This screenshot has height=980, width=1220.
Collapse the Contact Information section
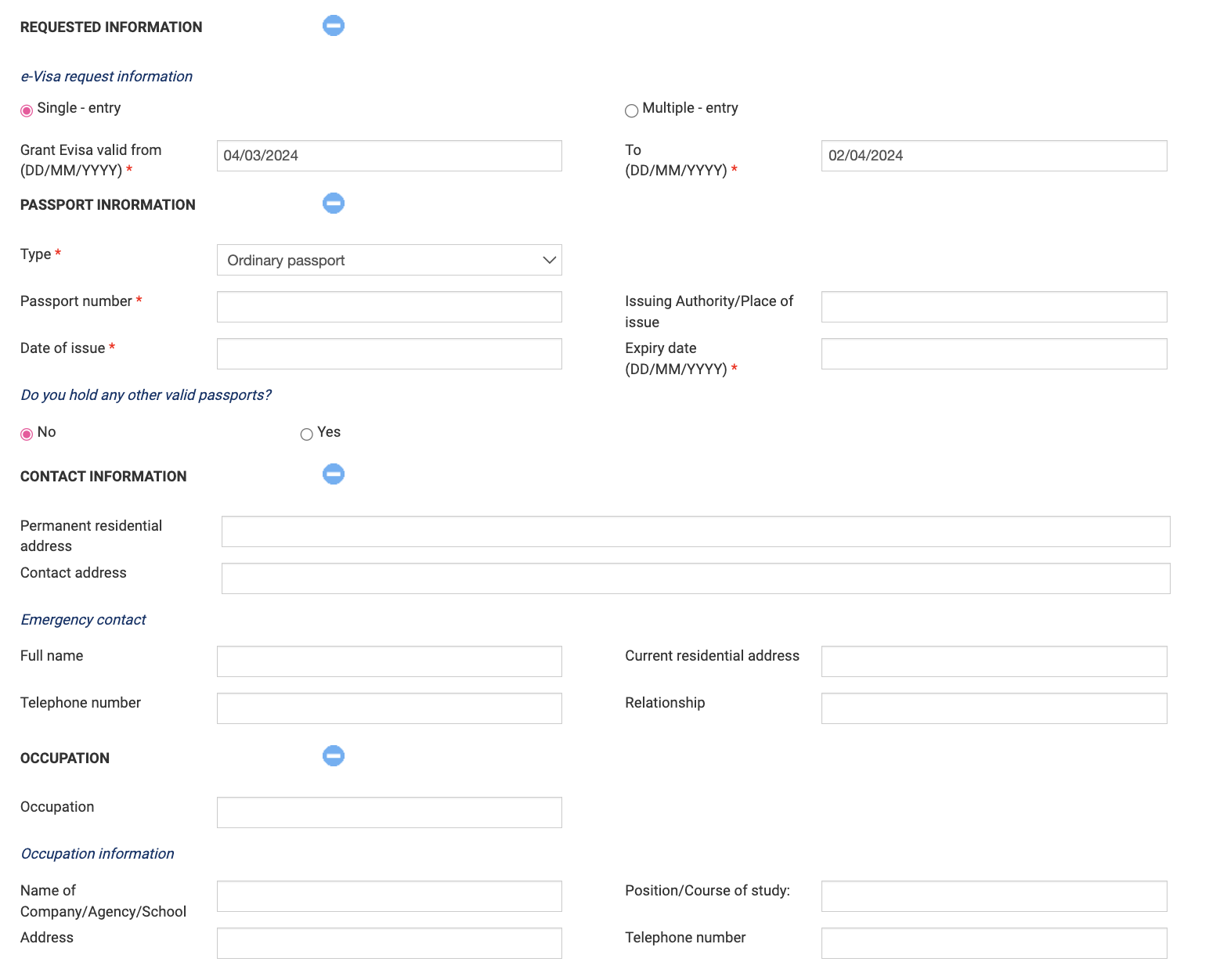pos(334,474)
